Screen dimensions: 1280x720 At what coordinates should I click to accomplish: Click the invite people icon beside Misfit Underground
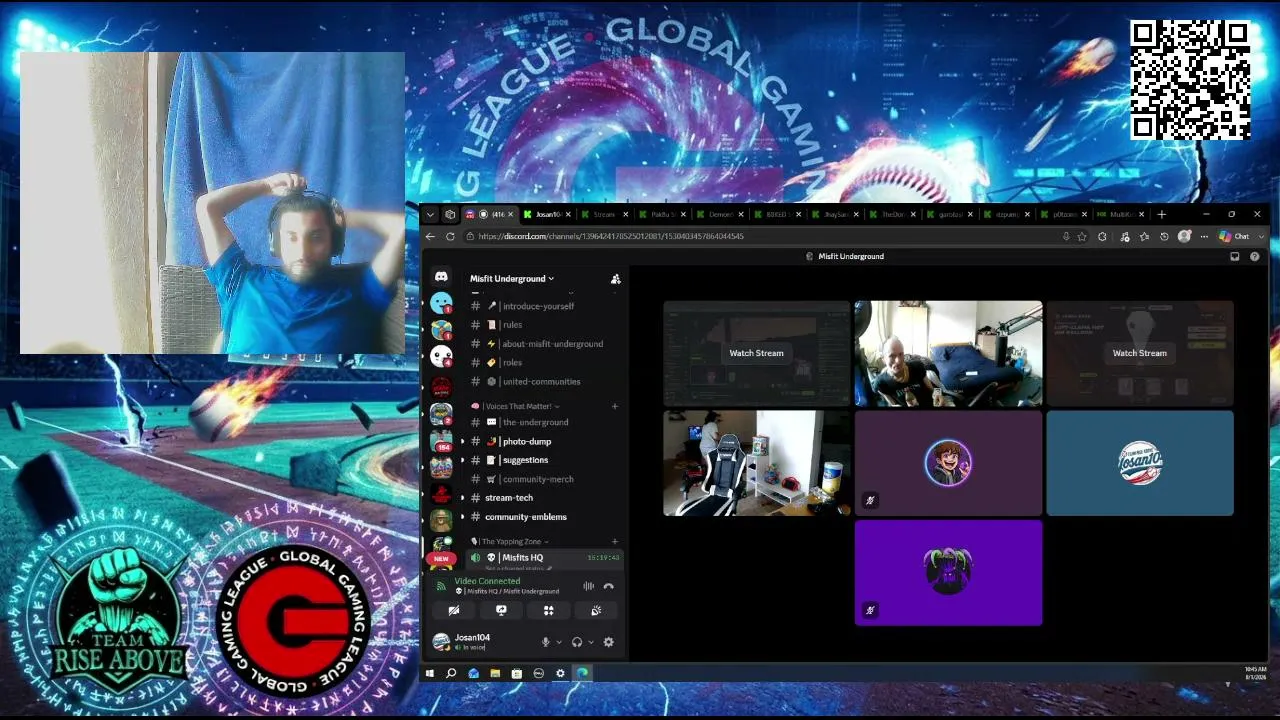tap(615, 279)
